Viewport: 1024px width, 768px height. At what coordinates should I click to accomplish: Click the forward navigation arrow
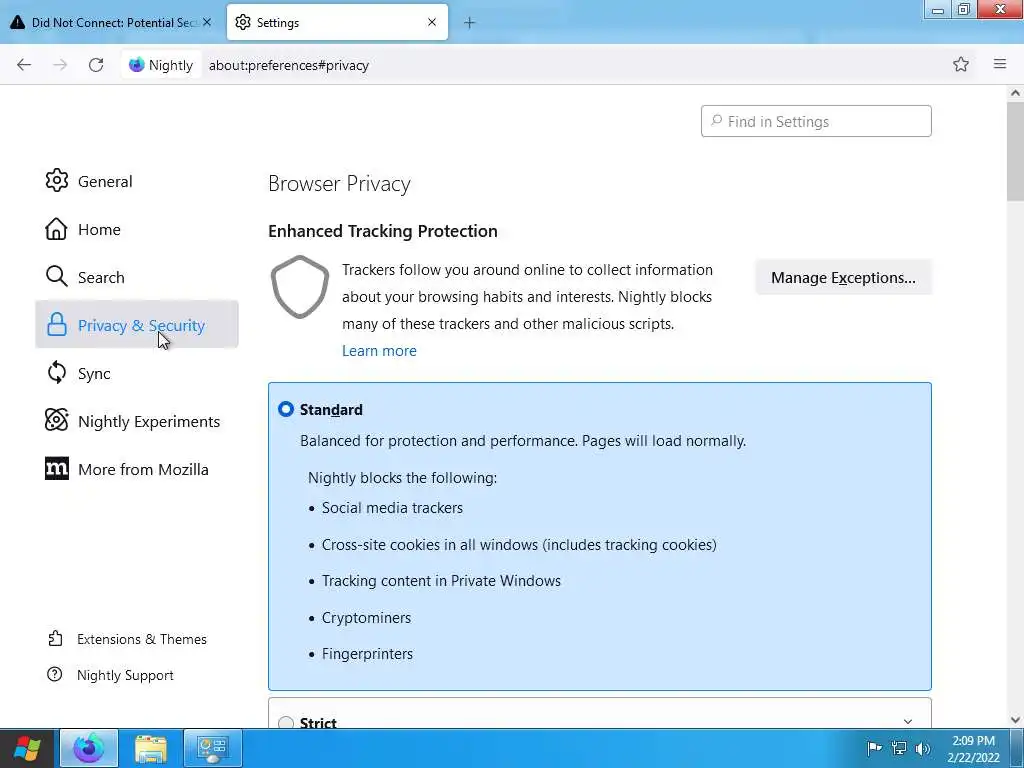click(x=60, y=65)
